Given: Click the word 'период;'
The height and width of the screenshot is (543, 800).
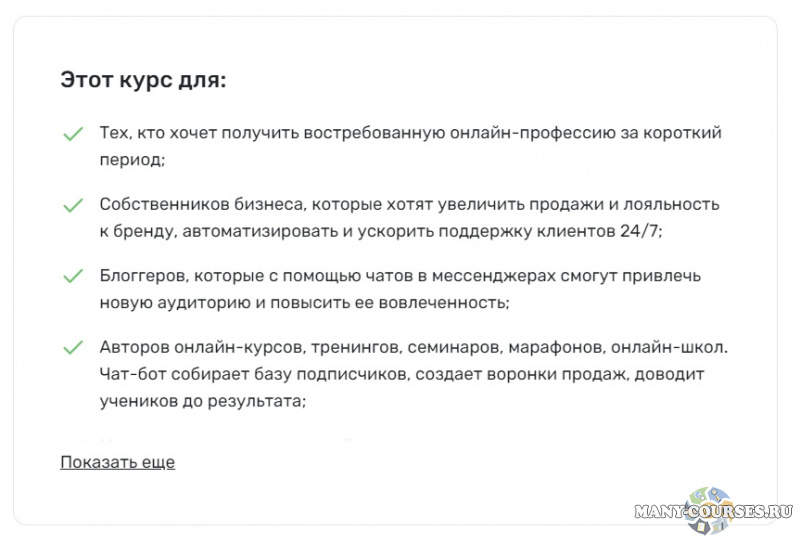Looking at the screenshot, I should pyautogui.click(x=132, y=160).
